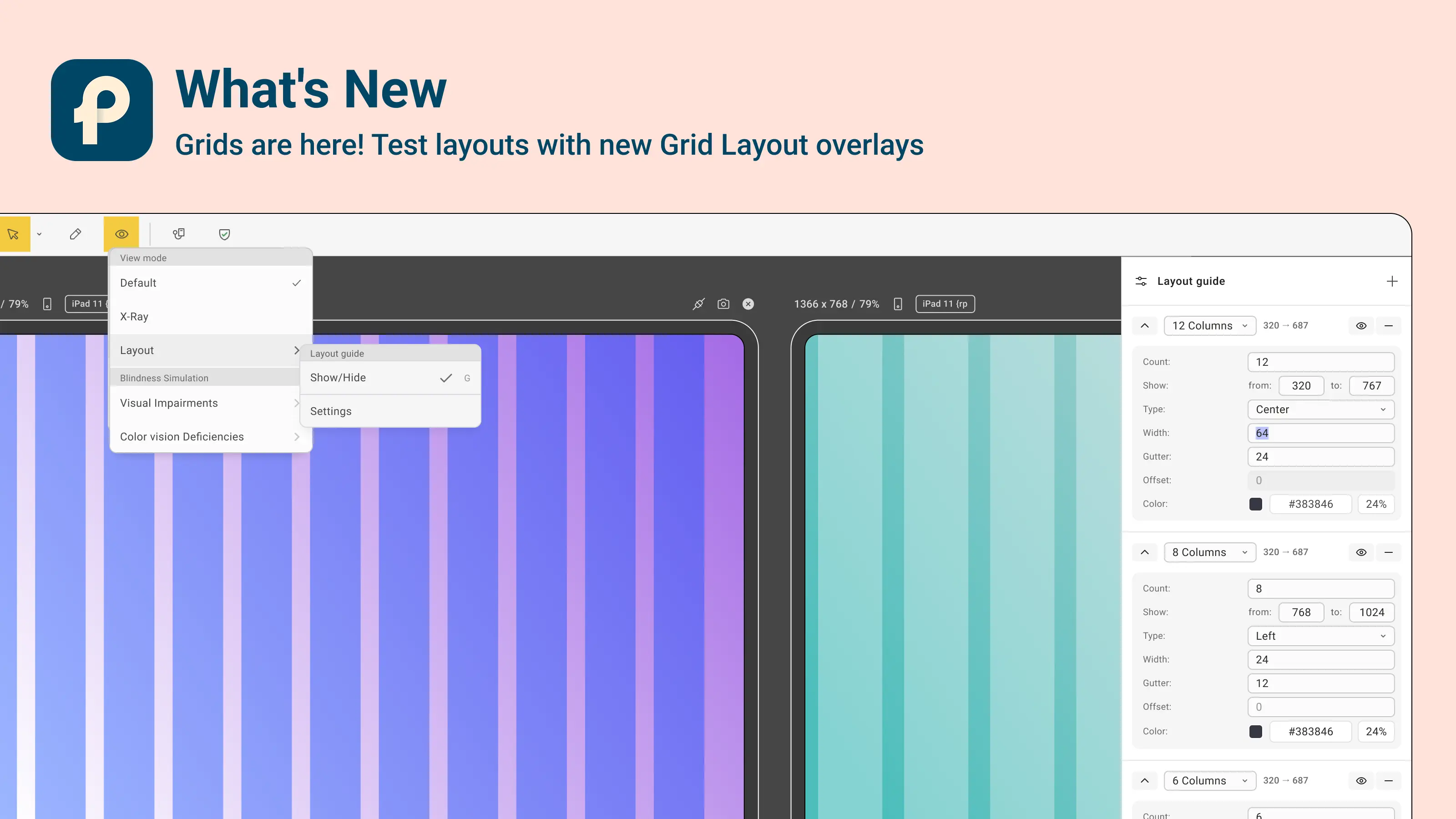This screenshot has height=819, width=1456.
Task: Select the left pane iPad 11 label
Action: click(86, 304)
